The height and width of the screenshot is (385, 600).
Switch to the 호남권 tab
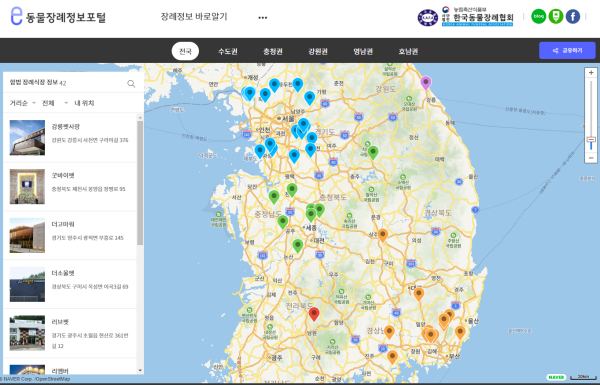408,51
